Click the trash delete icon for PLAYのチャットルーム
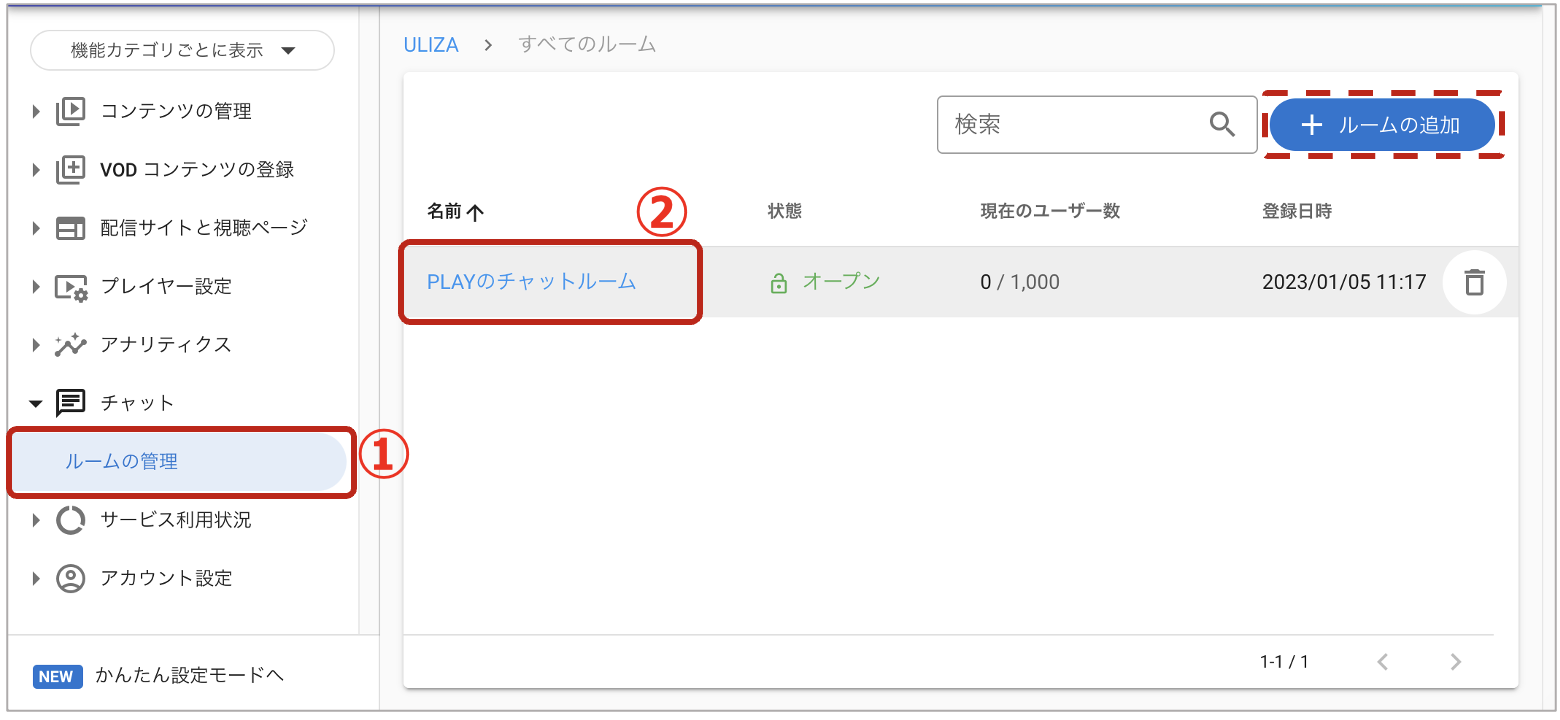 pyautogui.click(x=1474, y=283)
